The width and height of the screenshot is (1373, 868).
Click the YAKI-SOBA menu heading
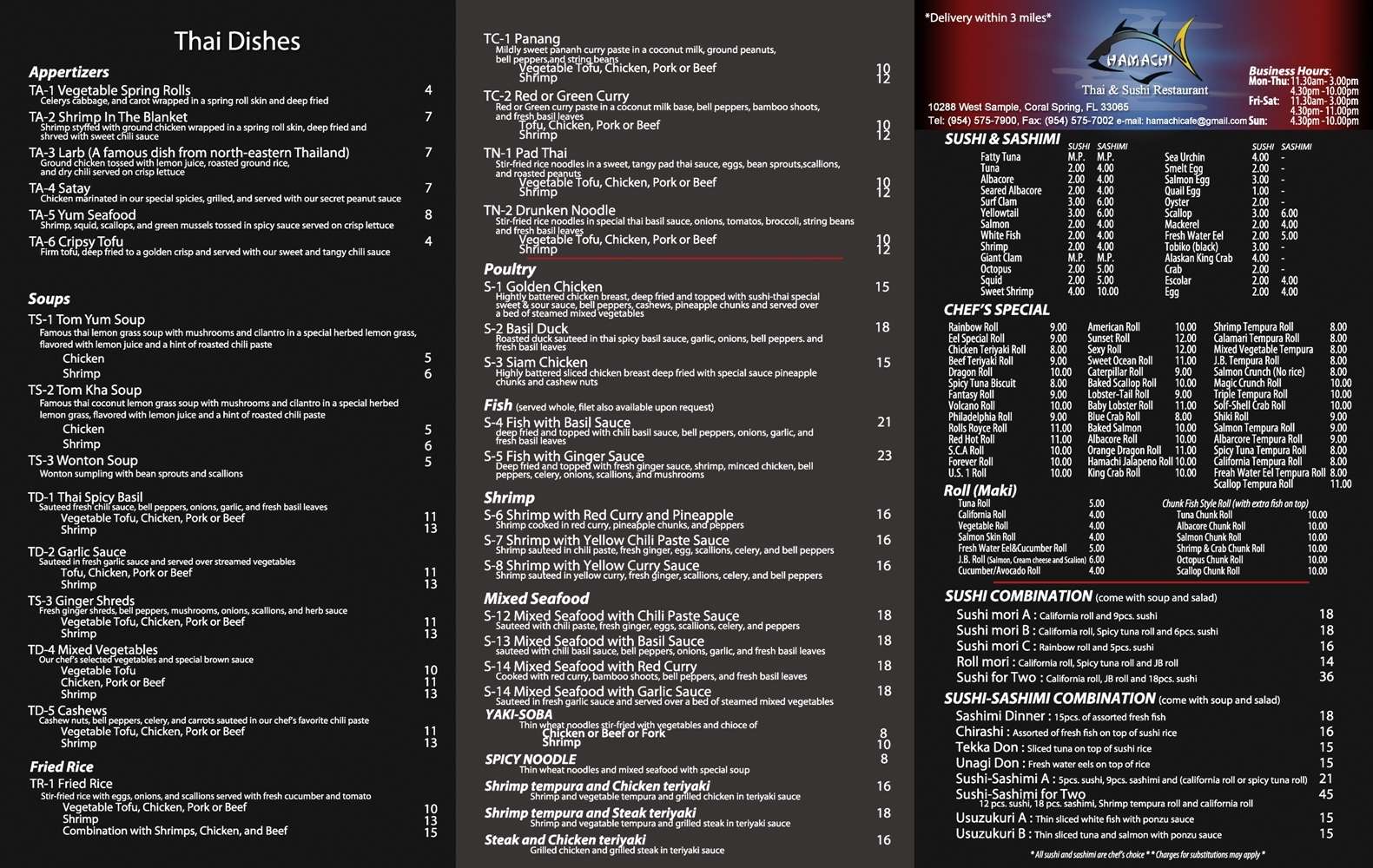[518, 714]
